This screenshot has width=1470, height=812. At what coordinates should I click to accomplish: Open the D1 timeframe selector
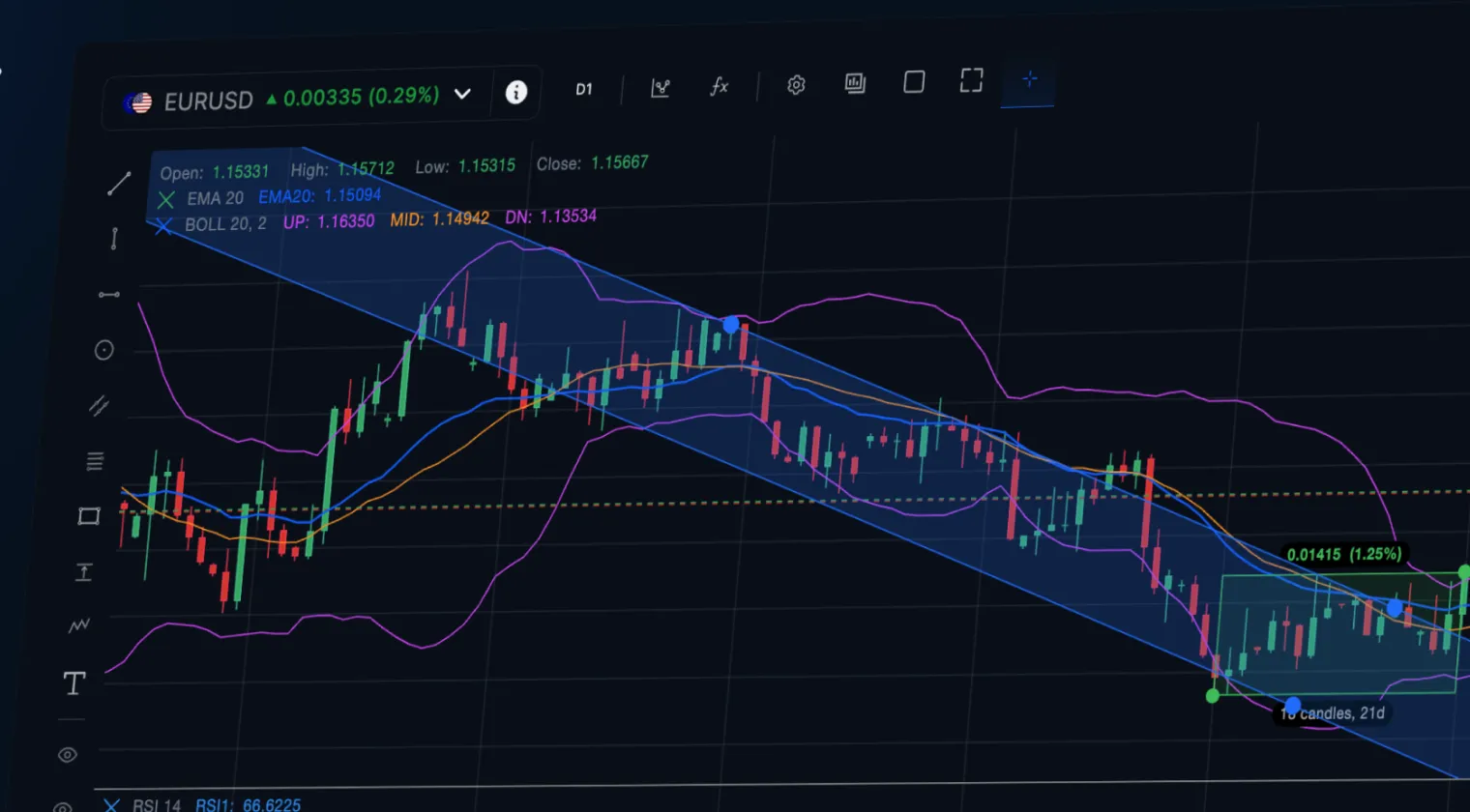pyautogui.click(x=584, y=89)
